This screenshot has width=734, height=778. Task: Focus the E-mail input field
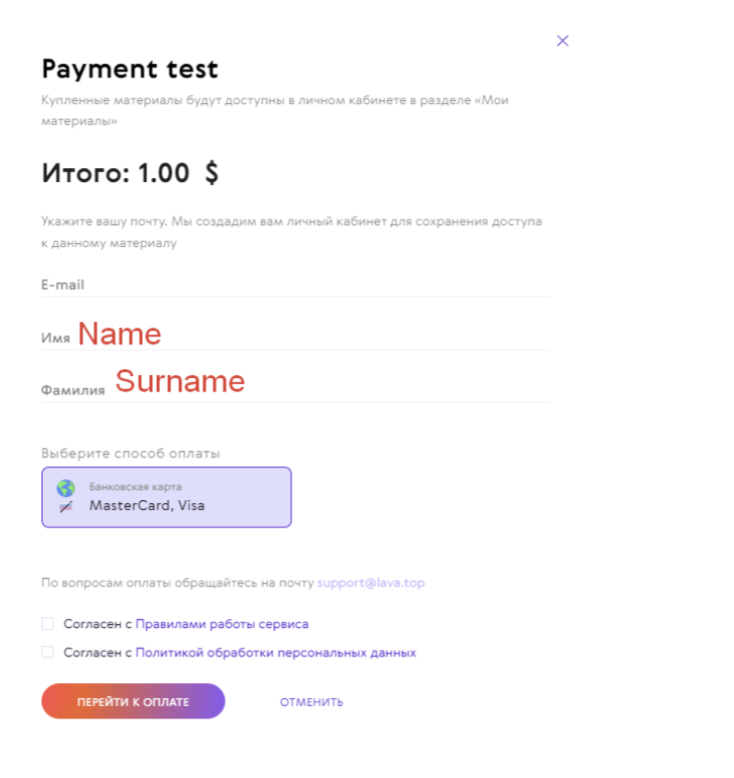point(295,285)
